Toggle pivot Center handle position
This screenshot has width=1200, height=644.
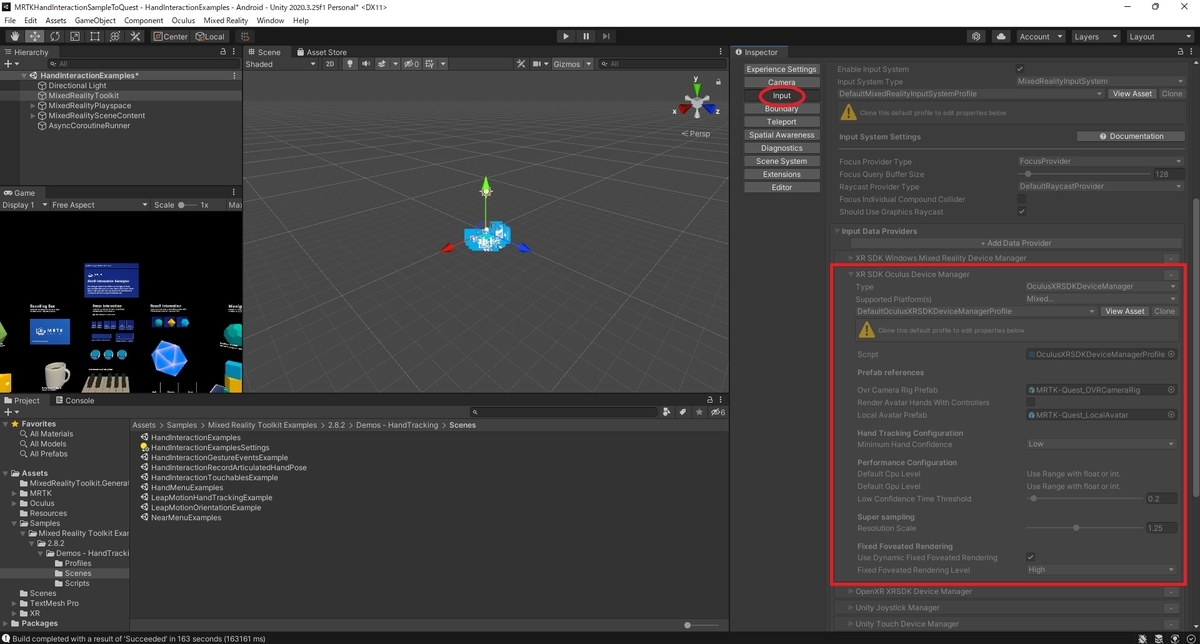[x=170, y=36]
